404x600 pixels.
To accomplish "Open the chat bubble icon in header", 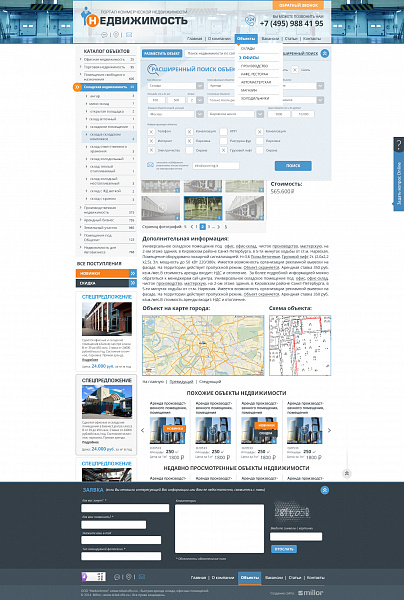I will 104,35.
